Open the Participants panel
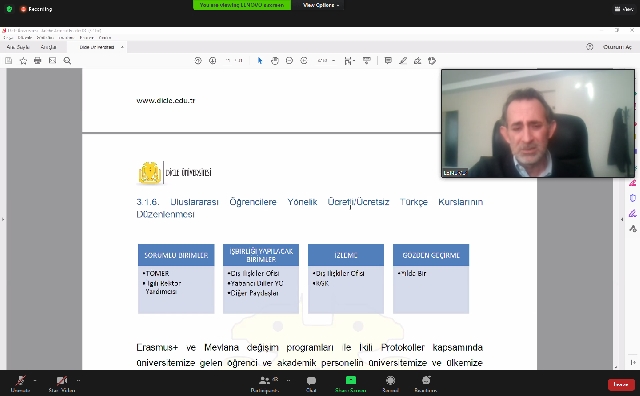The image size is (640, 396). (x=265, y=384)
